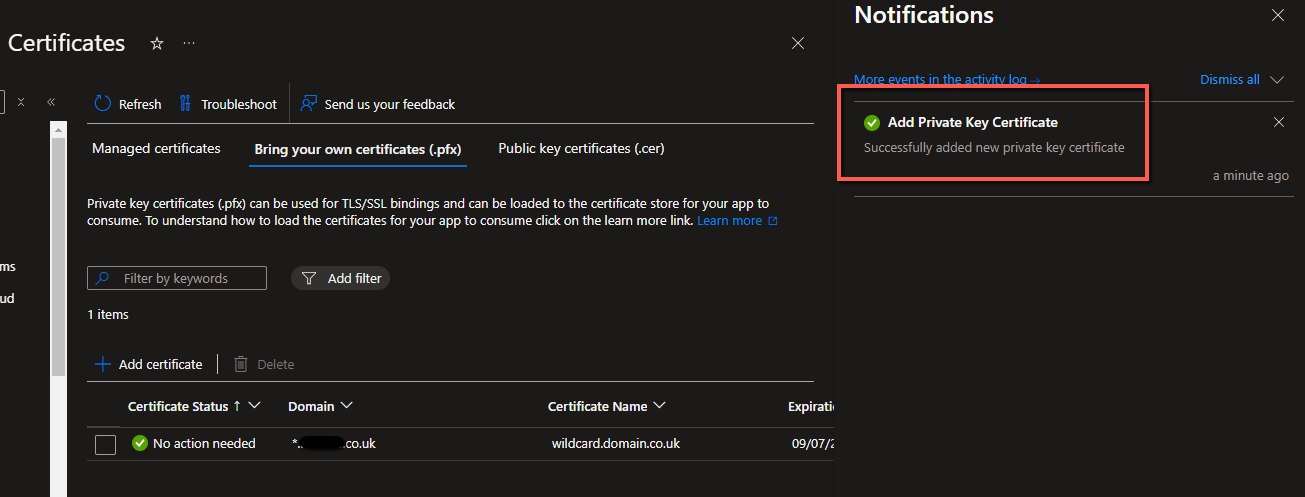This screenshot has height=497, width=1305.
Task: Click the Send us your feedback icon
Action: click(309, 104)
